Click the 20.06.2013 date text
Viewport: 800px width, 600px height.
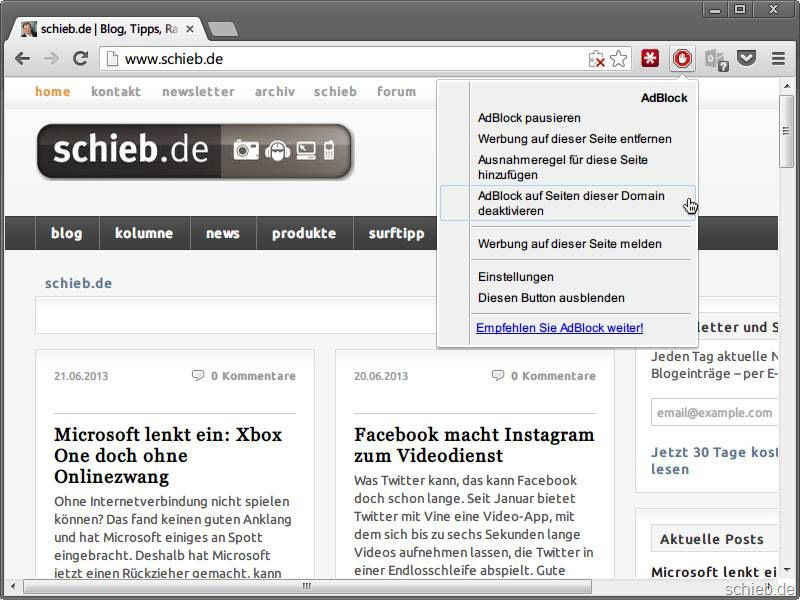[x=381, y=377]
